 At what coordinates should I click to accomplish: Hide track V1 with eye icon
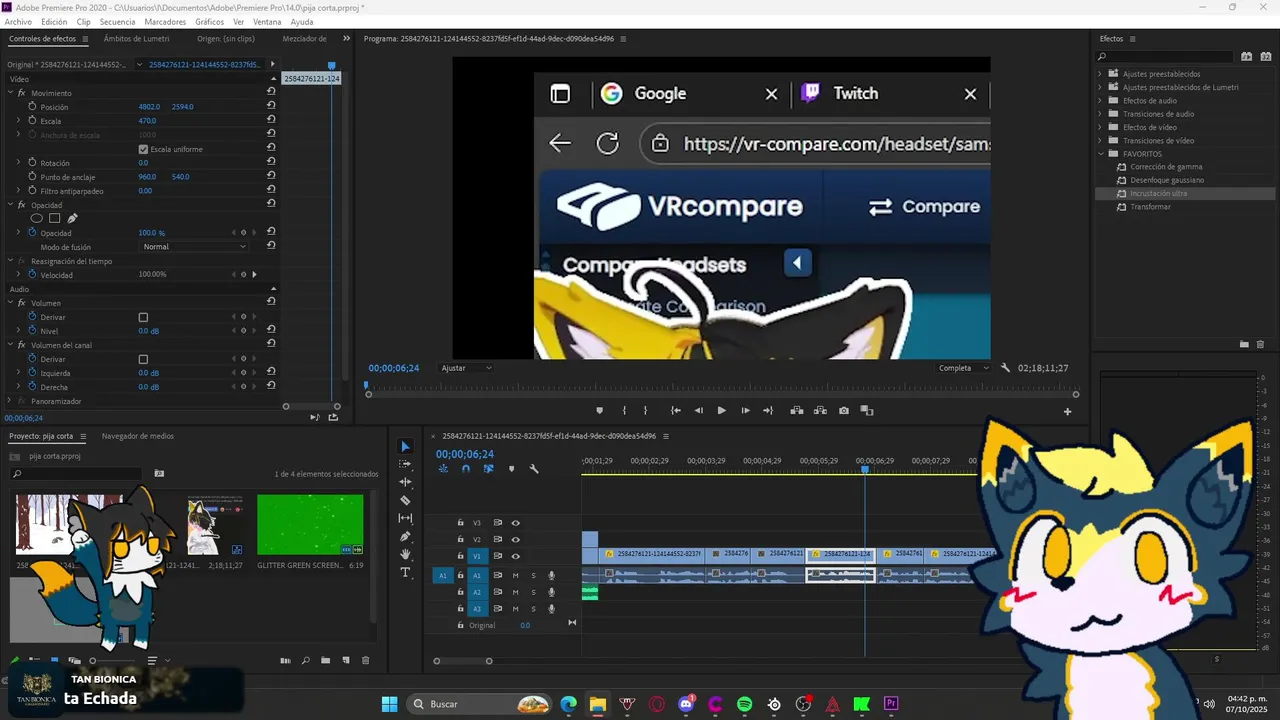516,556
